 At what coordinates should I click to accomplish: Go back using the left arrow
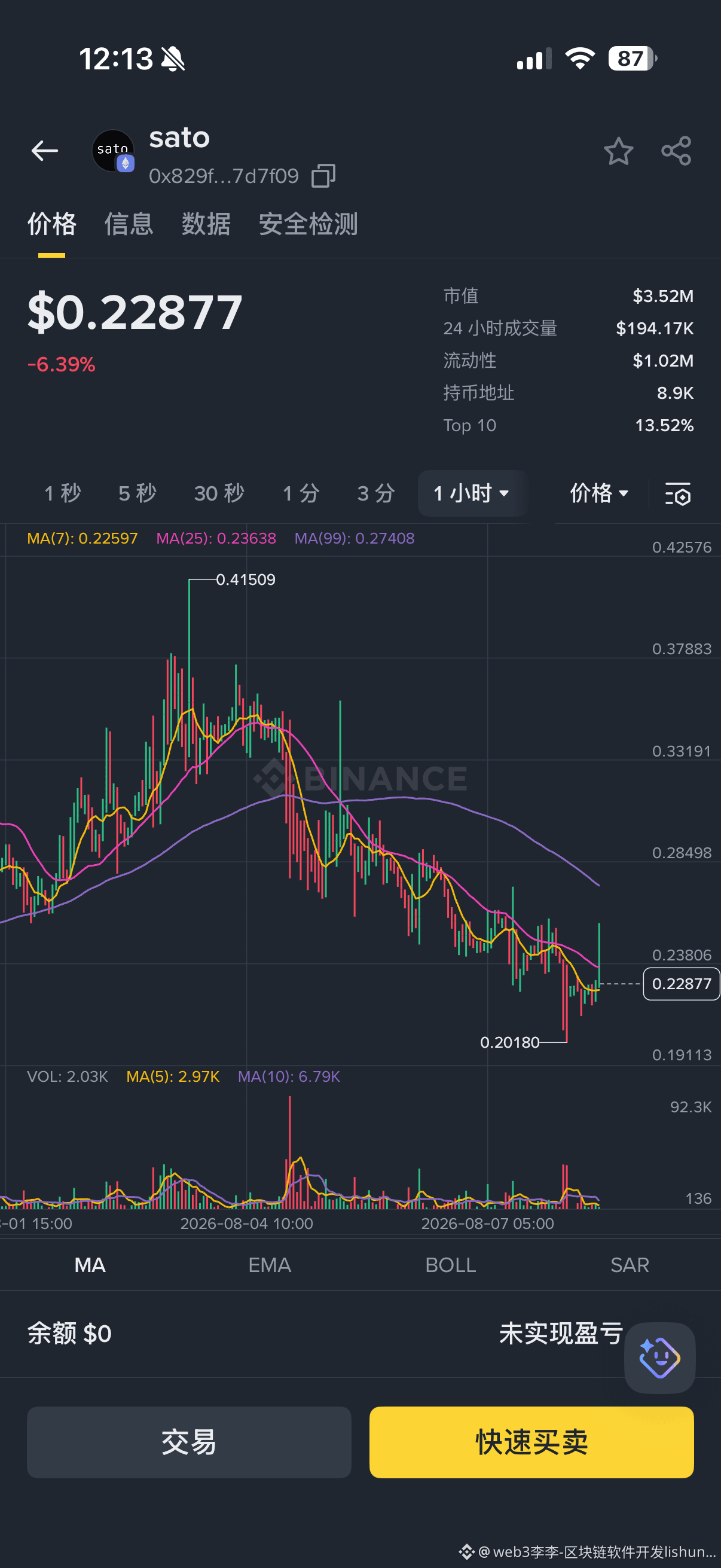tap(44, 150)
